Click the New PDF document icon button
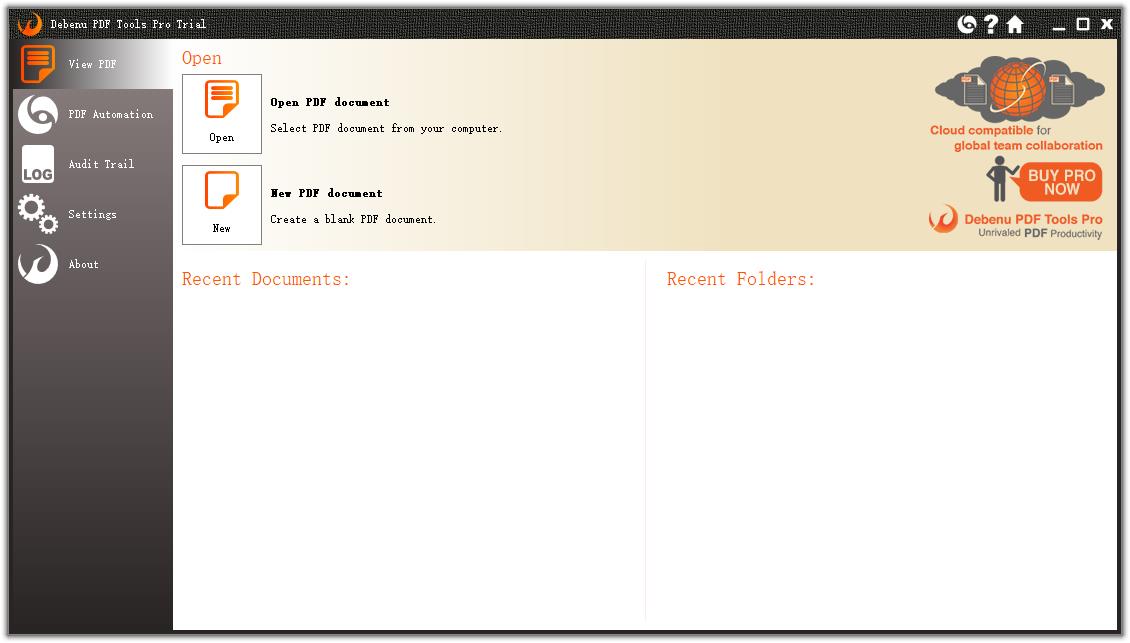 click(x=222, y=205)
